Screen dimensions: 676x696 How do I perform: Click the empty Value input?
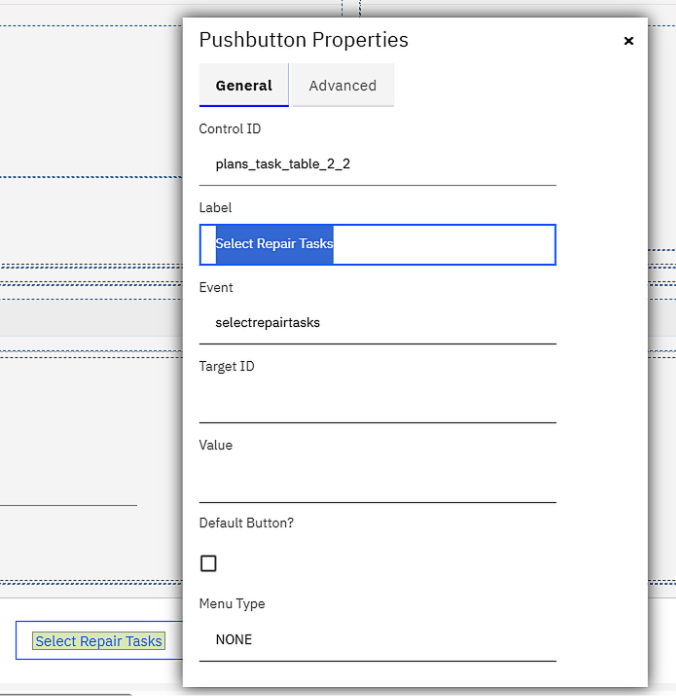click(x=377, y=481)
